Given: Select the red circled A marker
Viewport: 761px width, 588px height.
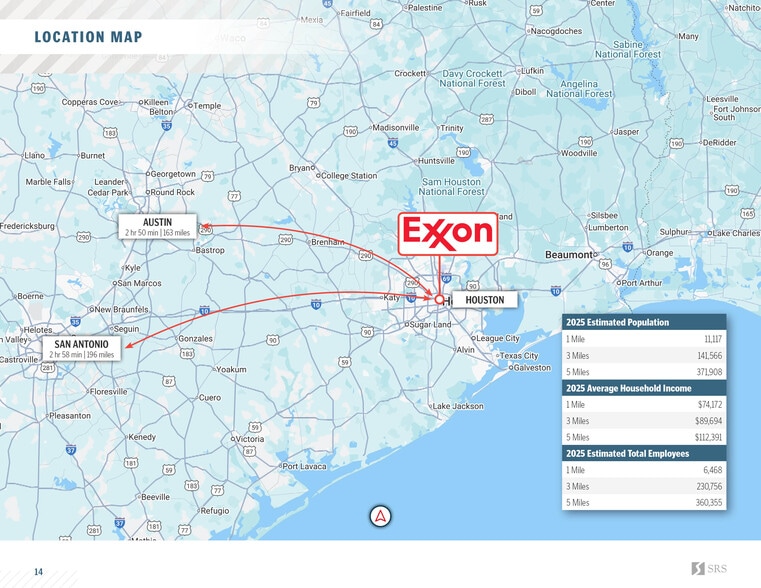Looking at the screenshot, I should click(x=380, y=516).
